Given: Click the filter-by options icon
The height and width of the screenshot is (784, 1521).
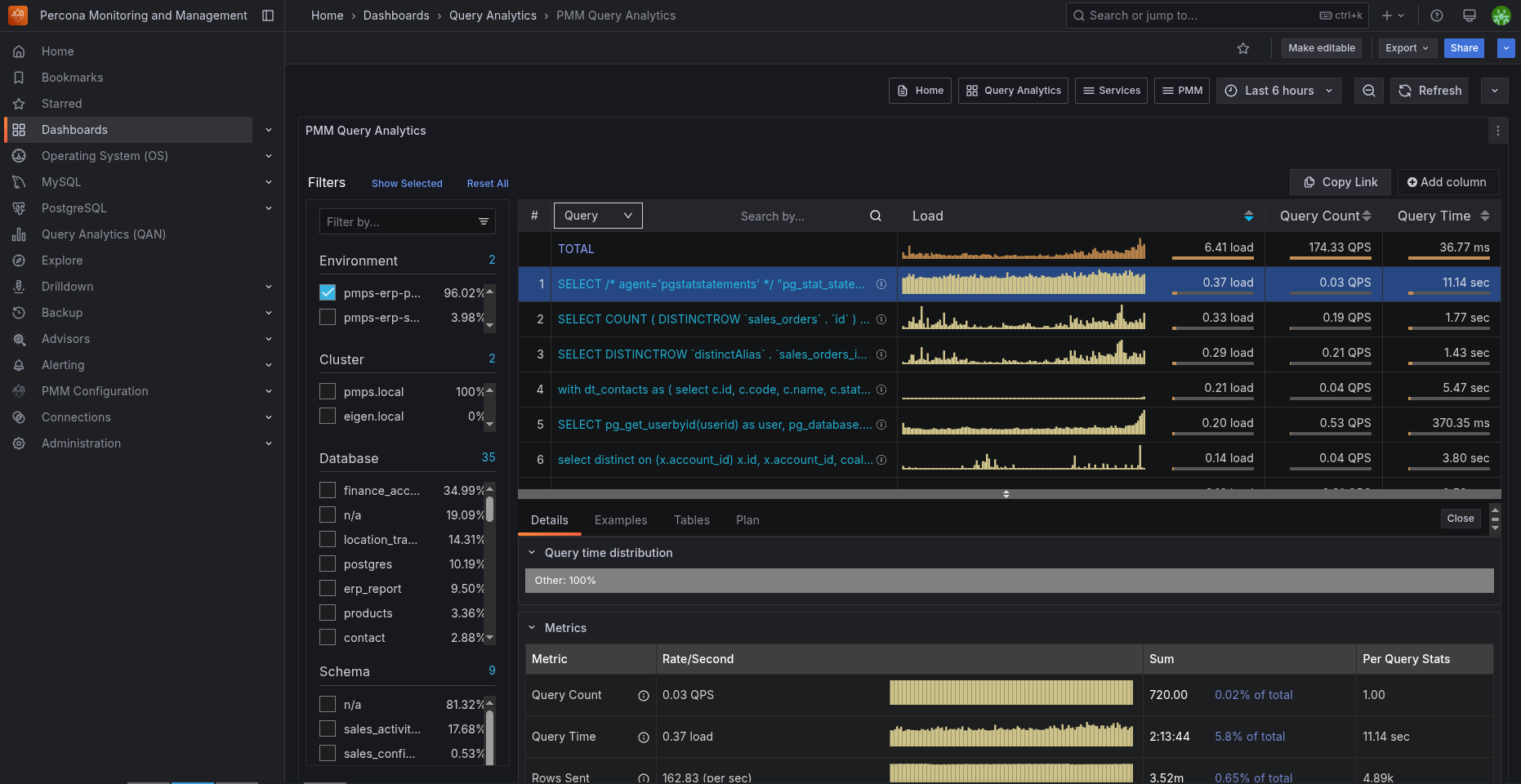Looking at the screenshot, I should tap(484, 221).
